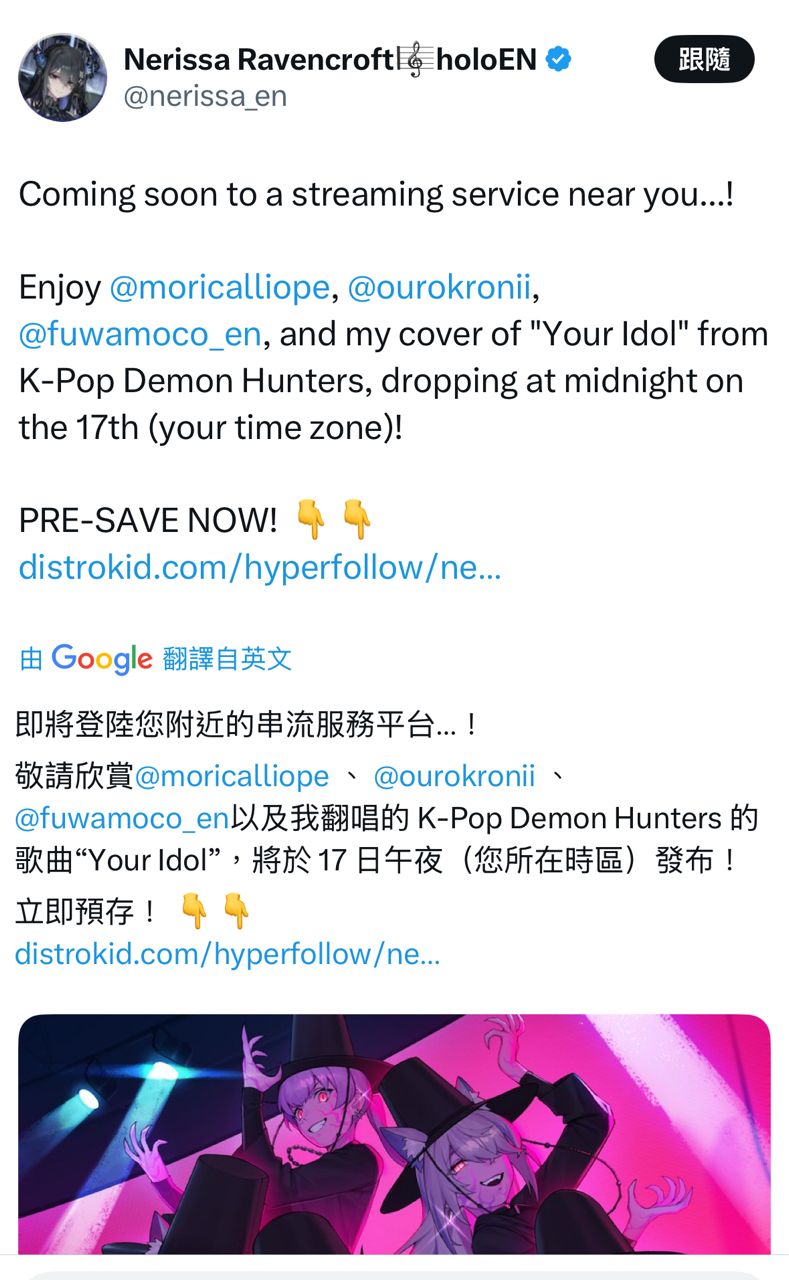This screenshot has height=1280, width=789.
Task: Open the @moricalliope mention in the English text
Action: coord(219,288)
